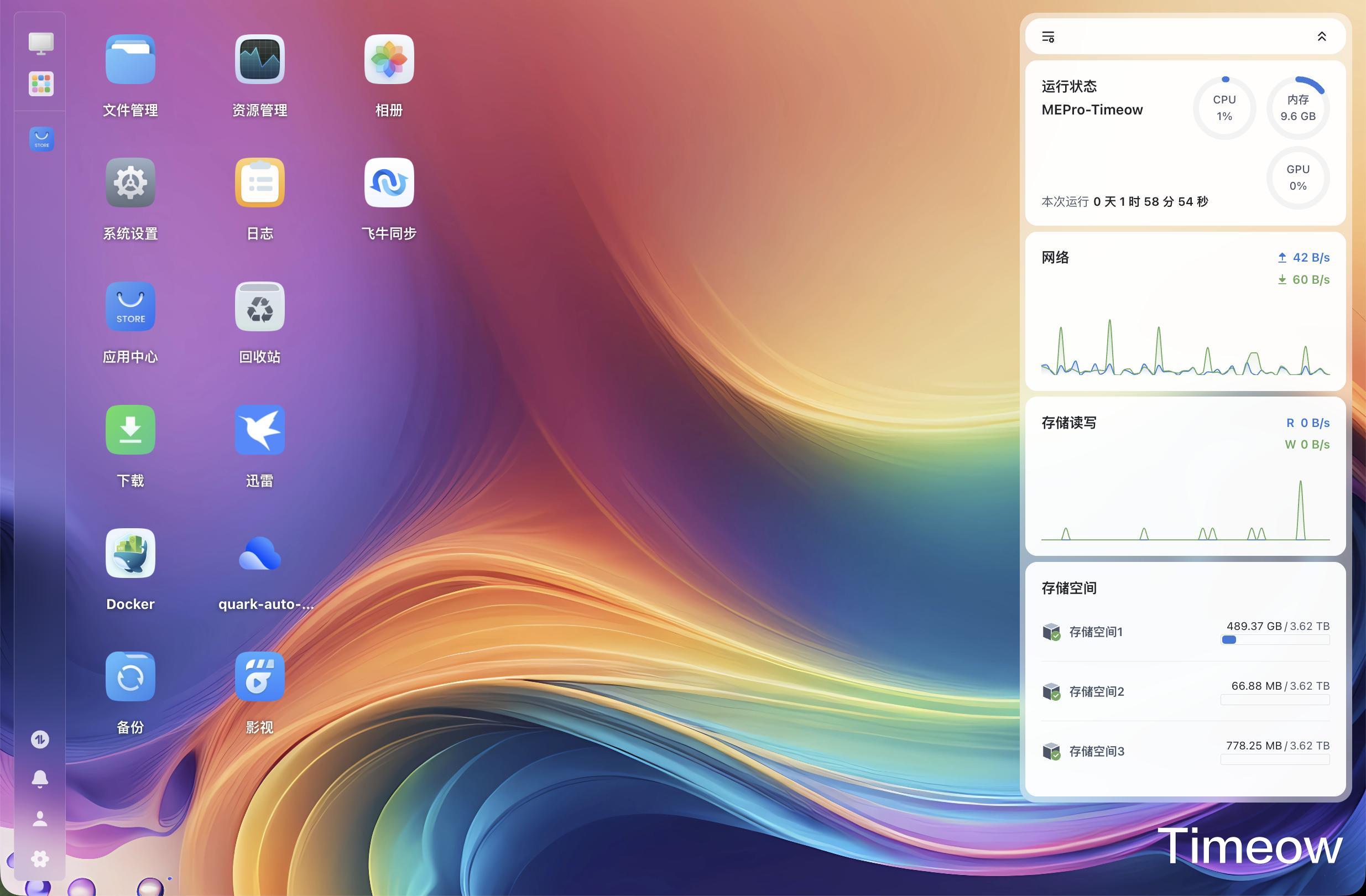Launch the quark-auto cloud app icon
1366x896 pixels.
(x=259, y=553)
